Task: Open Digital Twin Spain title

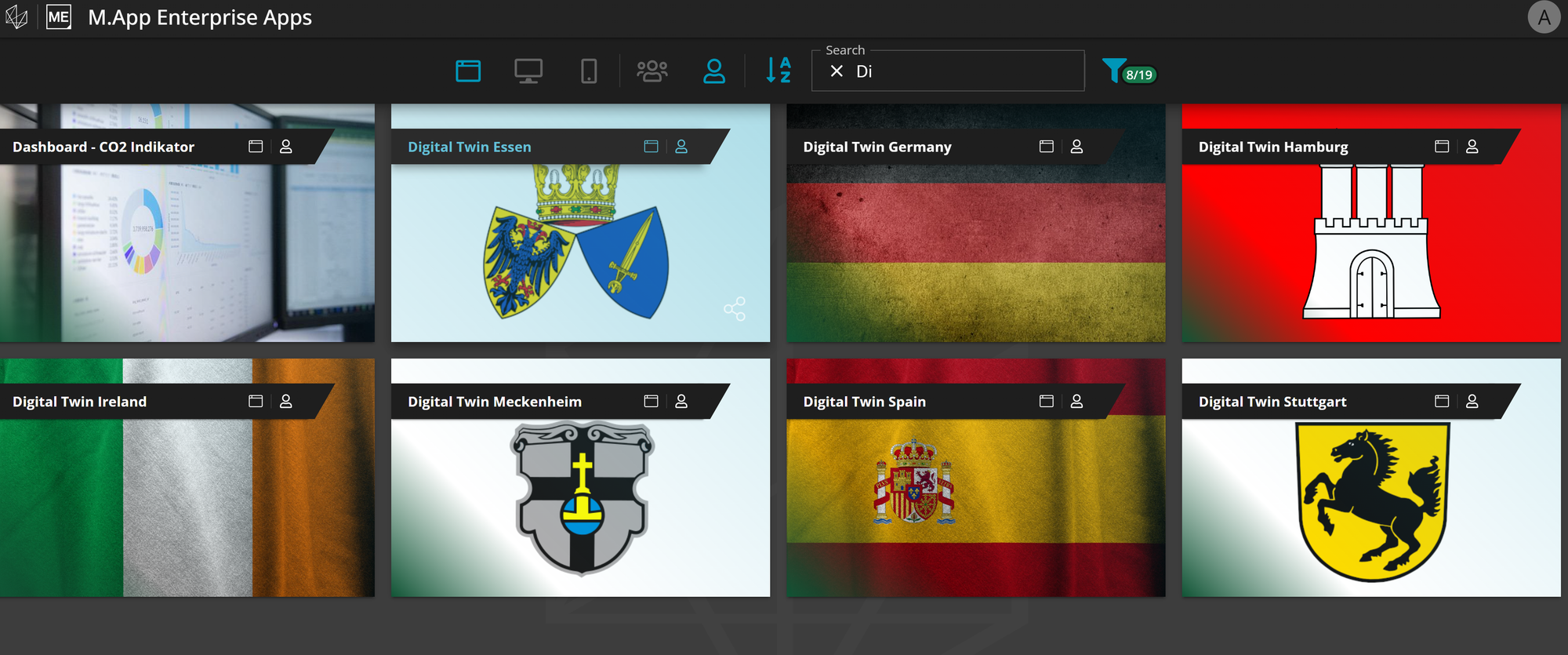Action: click(x=865, y=402)
